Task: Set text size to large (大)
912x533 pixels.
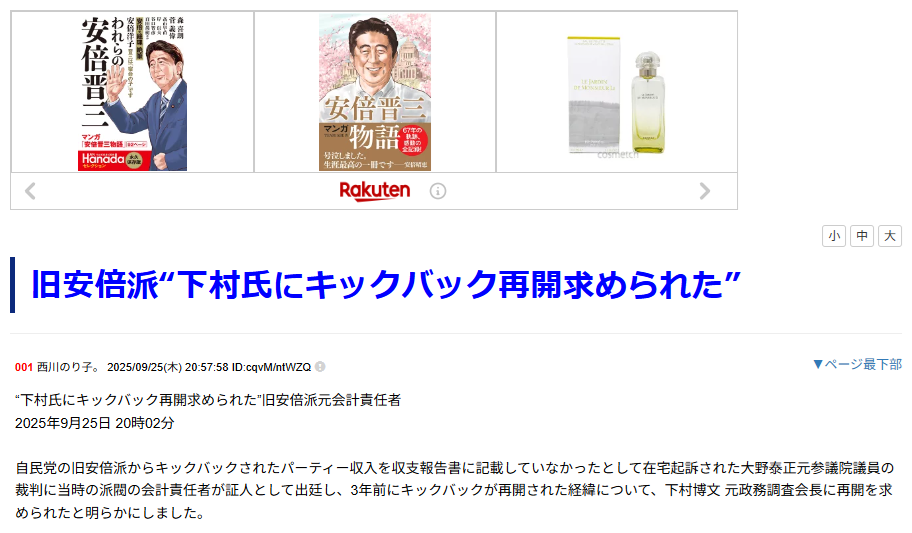Action: click(889, 236)
